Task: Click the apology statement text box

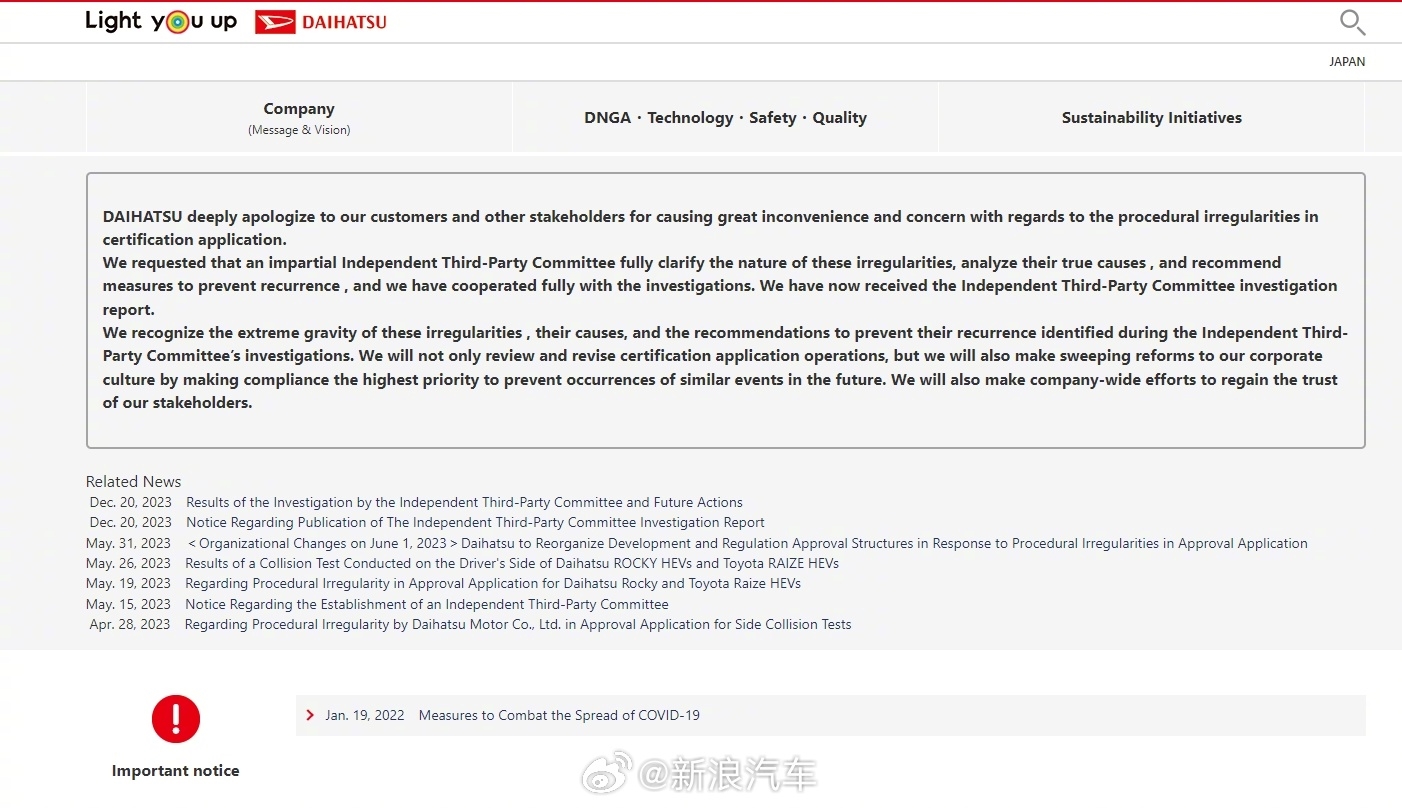Action: click(x=725, y=310)
